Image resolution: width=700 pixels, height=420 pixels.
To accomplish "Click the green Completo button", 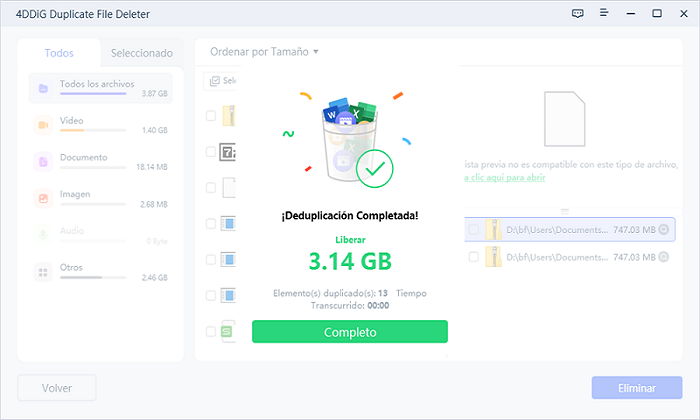I will tap(350, 332).
